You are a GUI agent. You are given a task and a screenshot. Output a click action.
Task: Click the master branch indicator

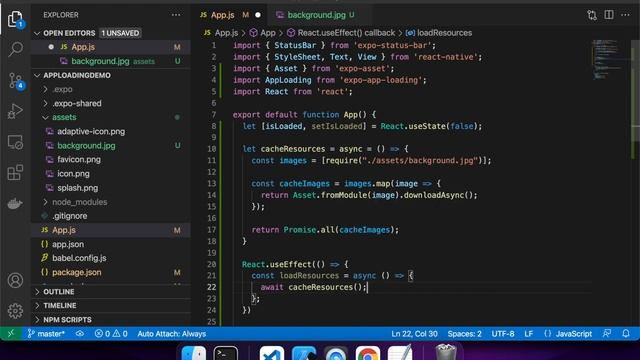[46, 333]
